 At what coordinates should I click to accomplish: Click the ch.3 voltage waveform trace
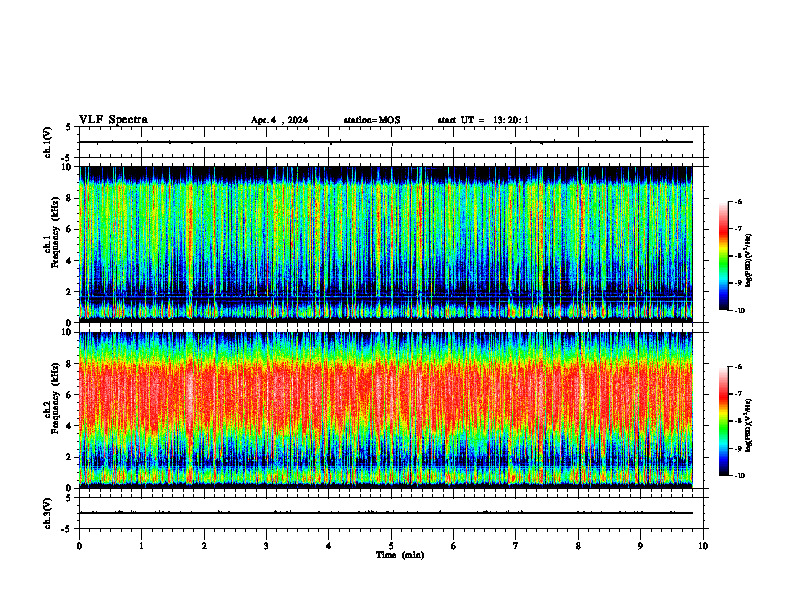[x=386, y=513]
